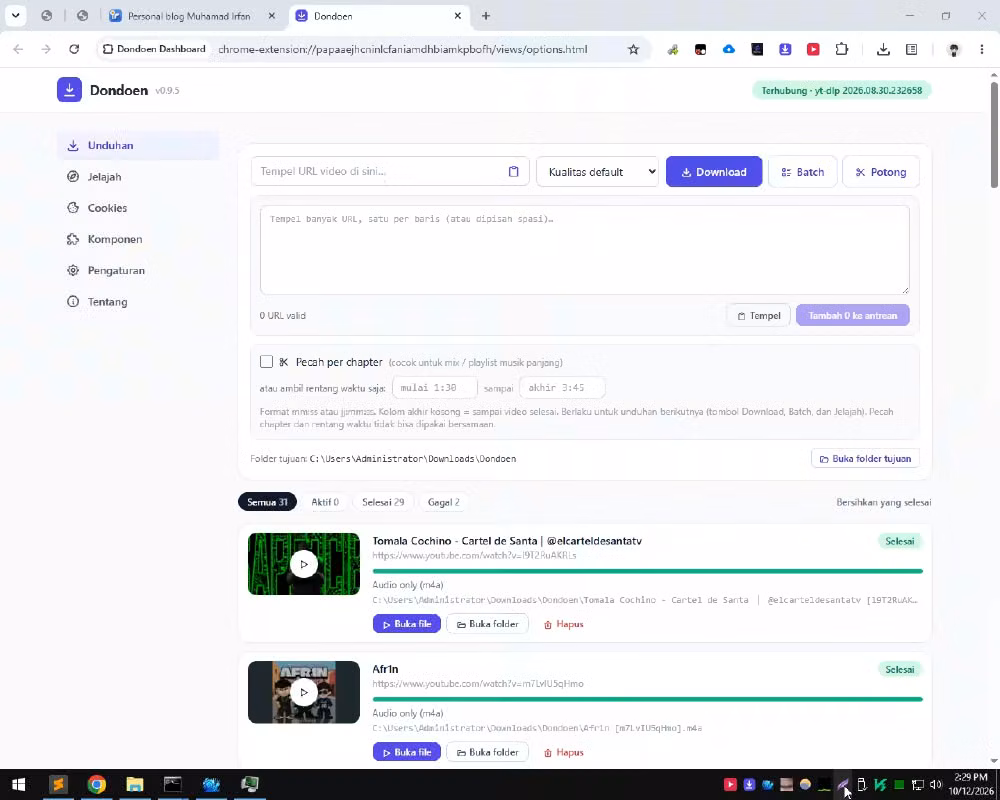The height and width of the screenshot is (800, 1000).
Task: Click the Dondoen logo icon
Action: [x=70, y=90]
